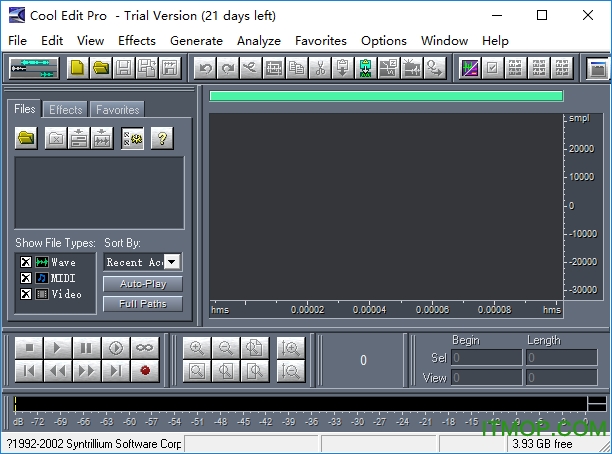Screen dimensions: 612x454
Task: Click the Fast Forward transport button
Action: (x=86, y=370)
